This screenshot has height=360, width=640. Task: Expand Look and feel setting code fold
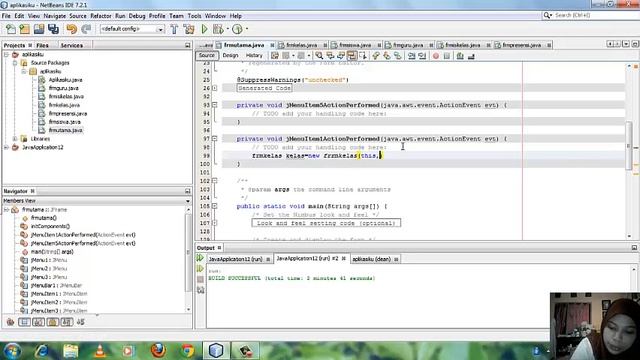[215, 223]
